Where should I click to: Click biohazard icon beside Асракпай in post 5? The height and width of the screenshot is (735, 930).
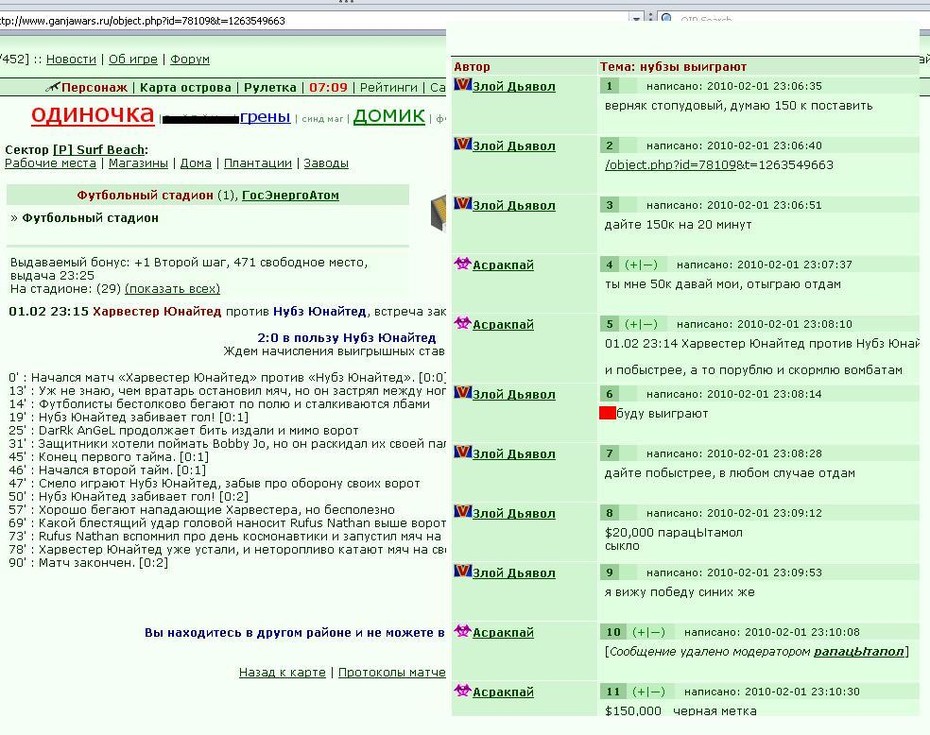point(463,323)
